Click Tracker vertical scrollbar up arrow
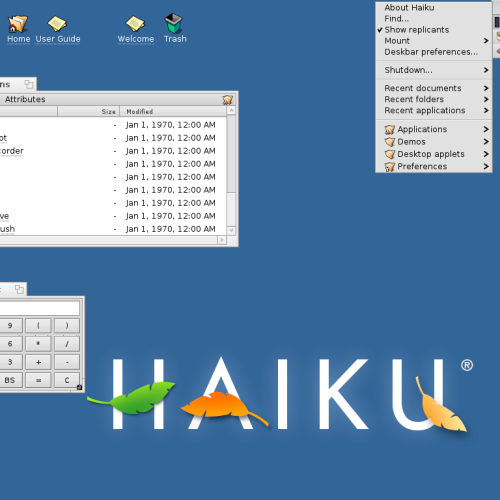Image resolution: width=500 pixels, height=500 pixels. 231,110
